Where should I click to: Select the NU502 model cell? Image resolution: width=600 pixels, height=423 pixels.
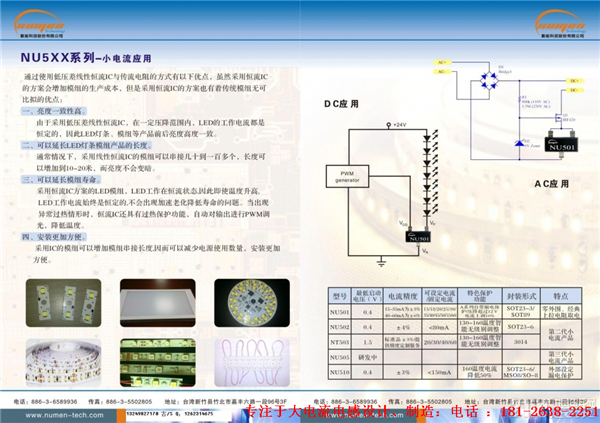(339, 327)
